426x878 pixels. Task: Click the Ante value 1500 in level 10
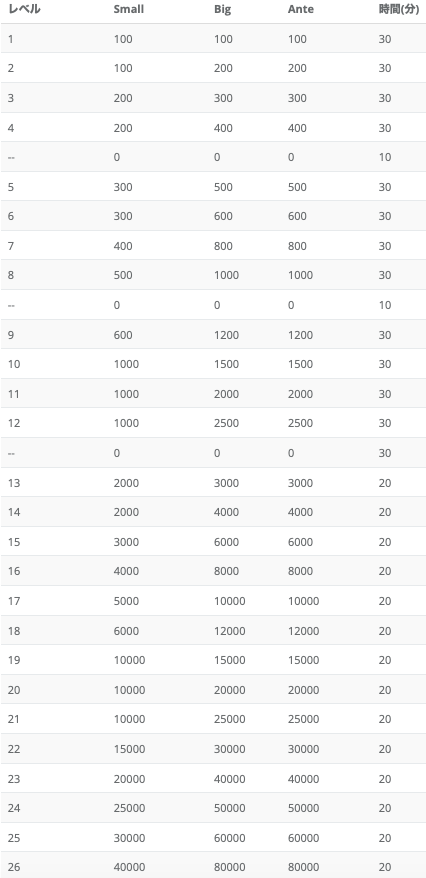tap(301, 364)
